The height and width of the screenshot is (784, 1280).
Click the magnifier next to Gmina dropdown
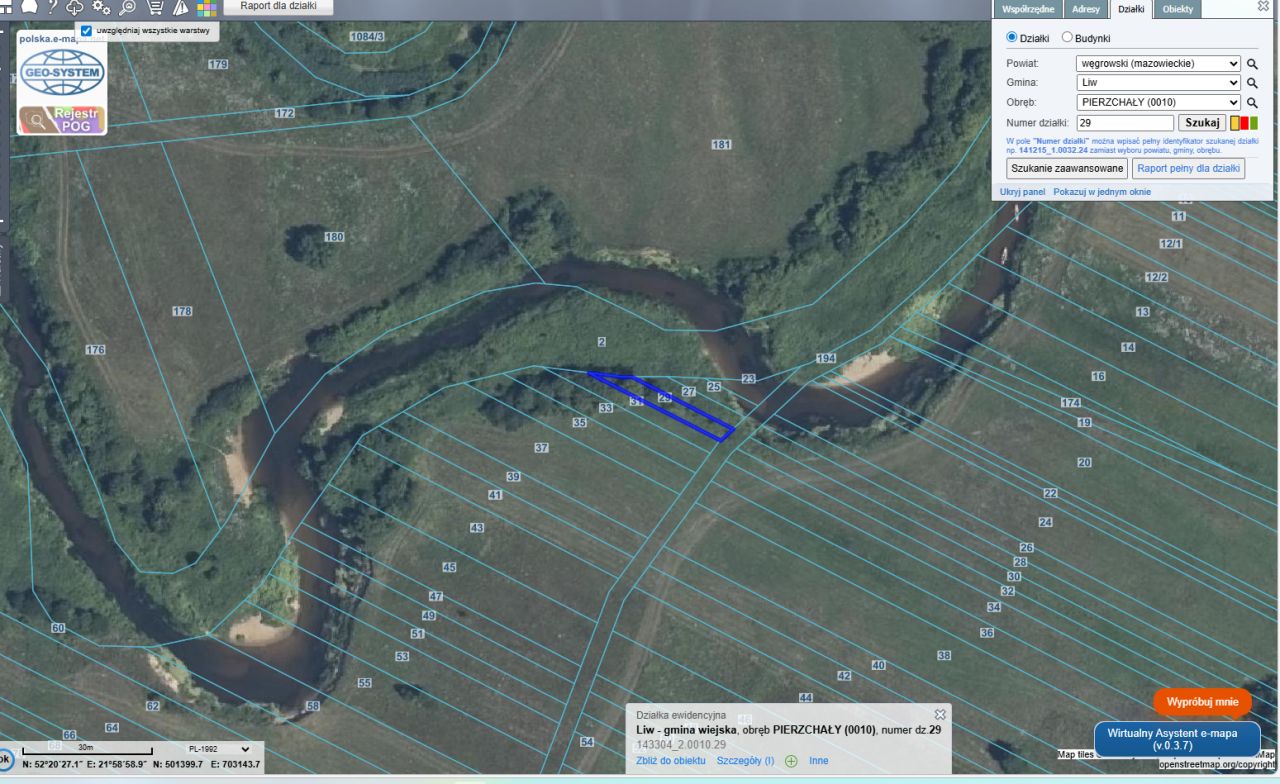pos(1251,83)
